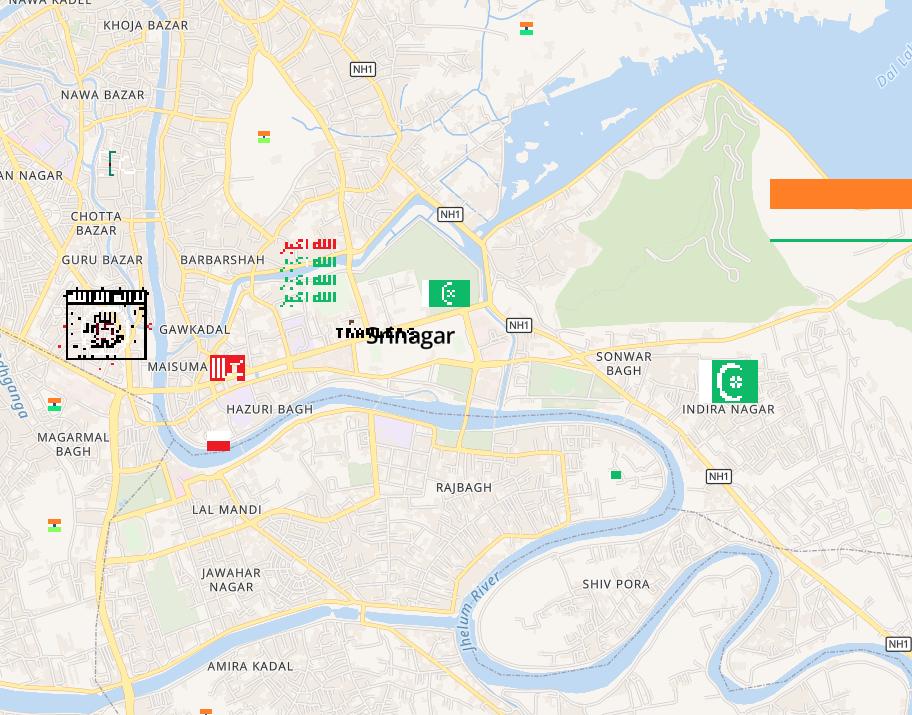
Task: Select the small green crescent flag above Srinagar label
Action: [x=447, y=293]
